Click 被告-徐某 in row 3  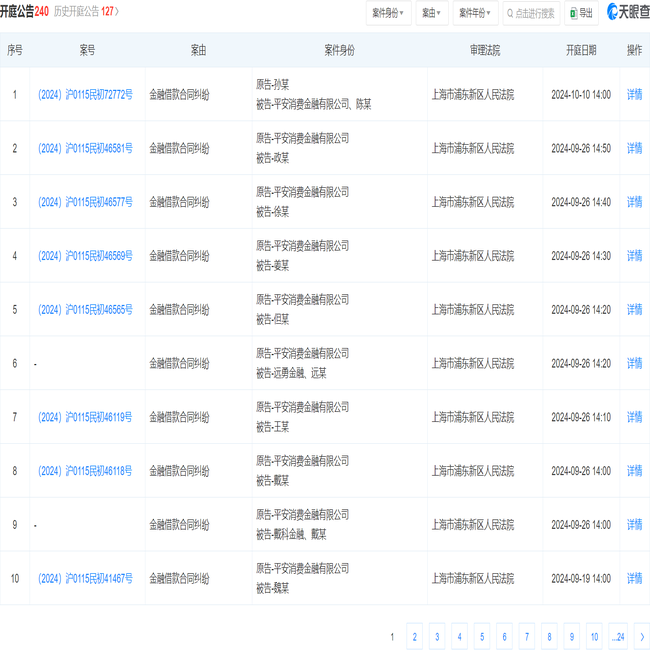(272, 212)
